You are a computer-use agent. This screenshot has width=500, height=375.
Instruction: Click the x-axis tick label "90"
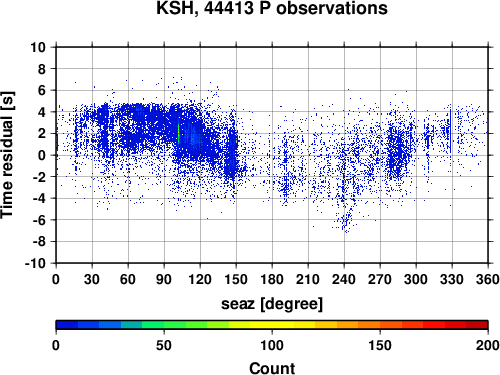tap(164, 279)
